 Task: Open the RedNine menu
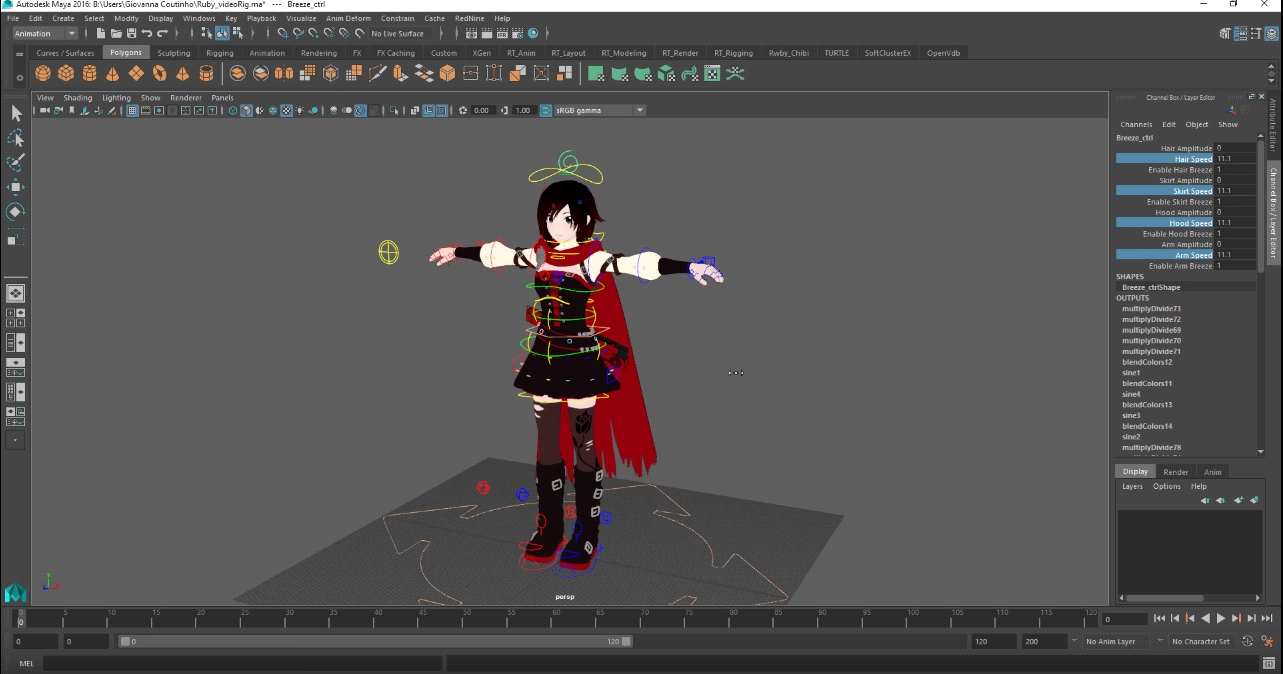pos(469,18)
